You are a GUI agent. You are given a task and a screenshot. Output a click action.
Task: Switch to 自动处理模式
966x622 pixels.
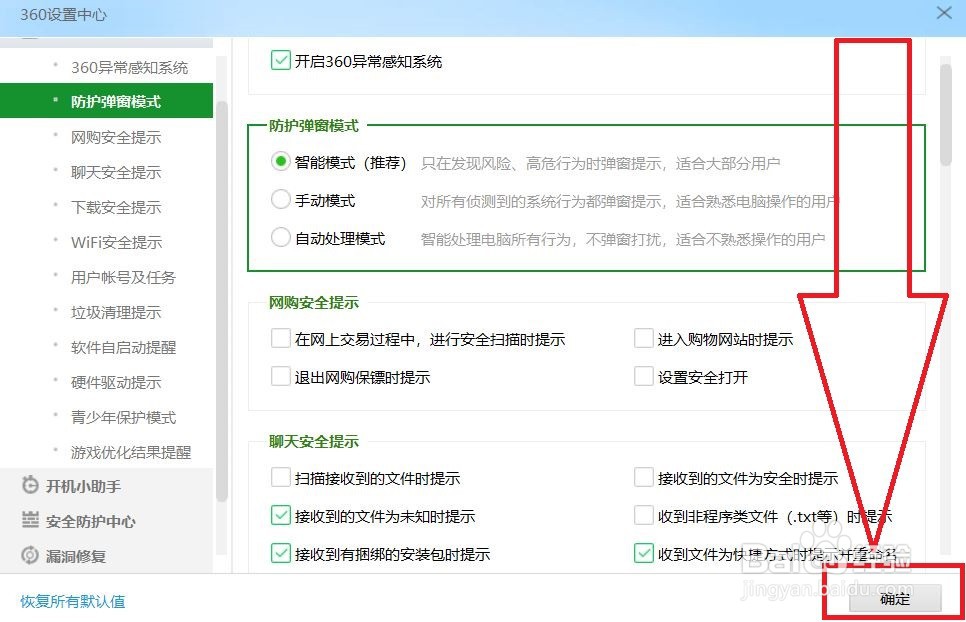point(281,238)
